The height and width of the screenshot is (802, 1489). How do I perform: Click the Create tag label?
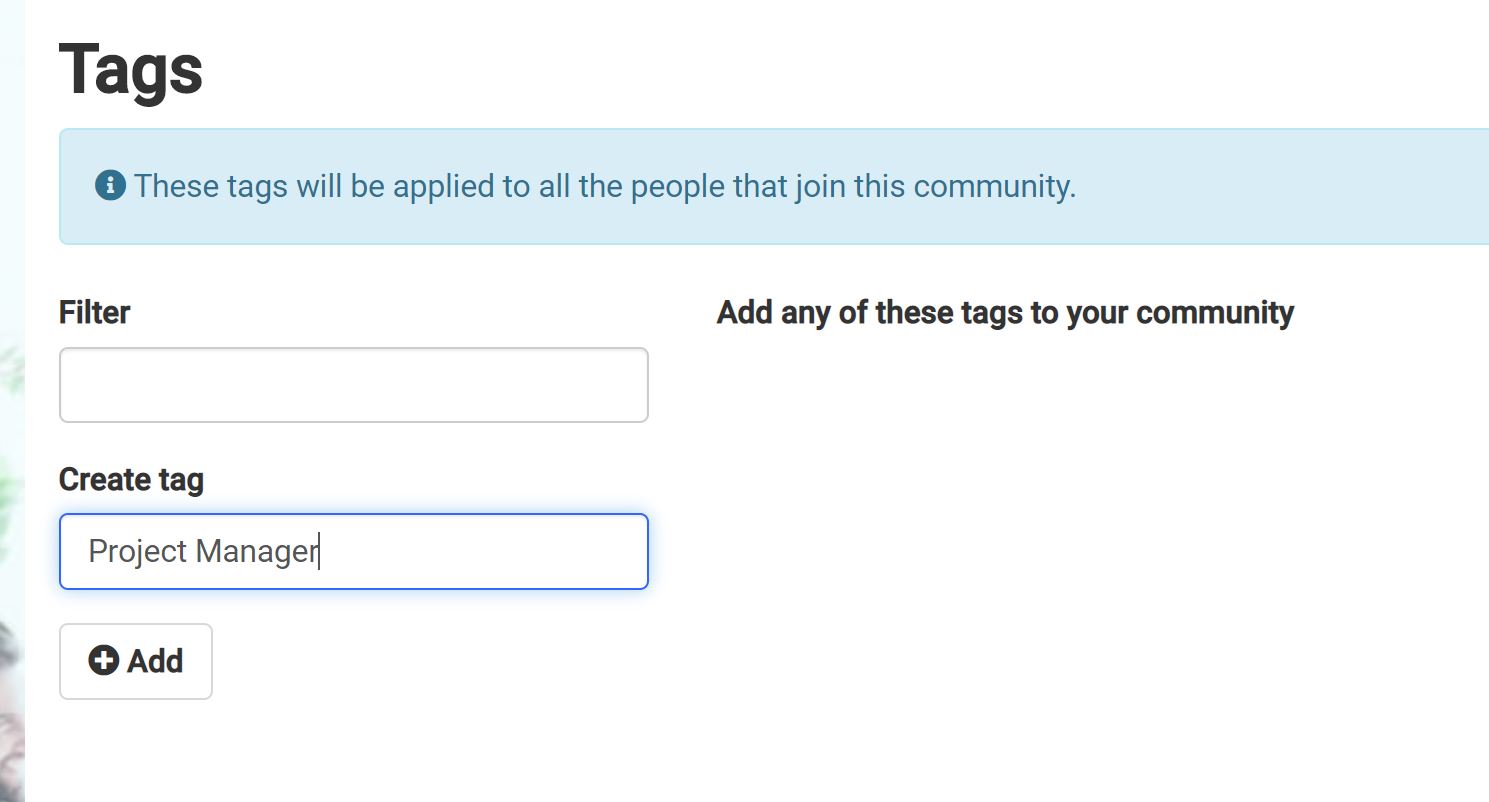point(131,479)
